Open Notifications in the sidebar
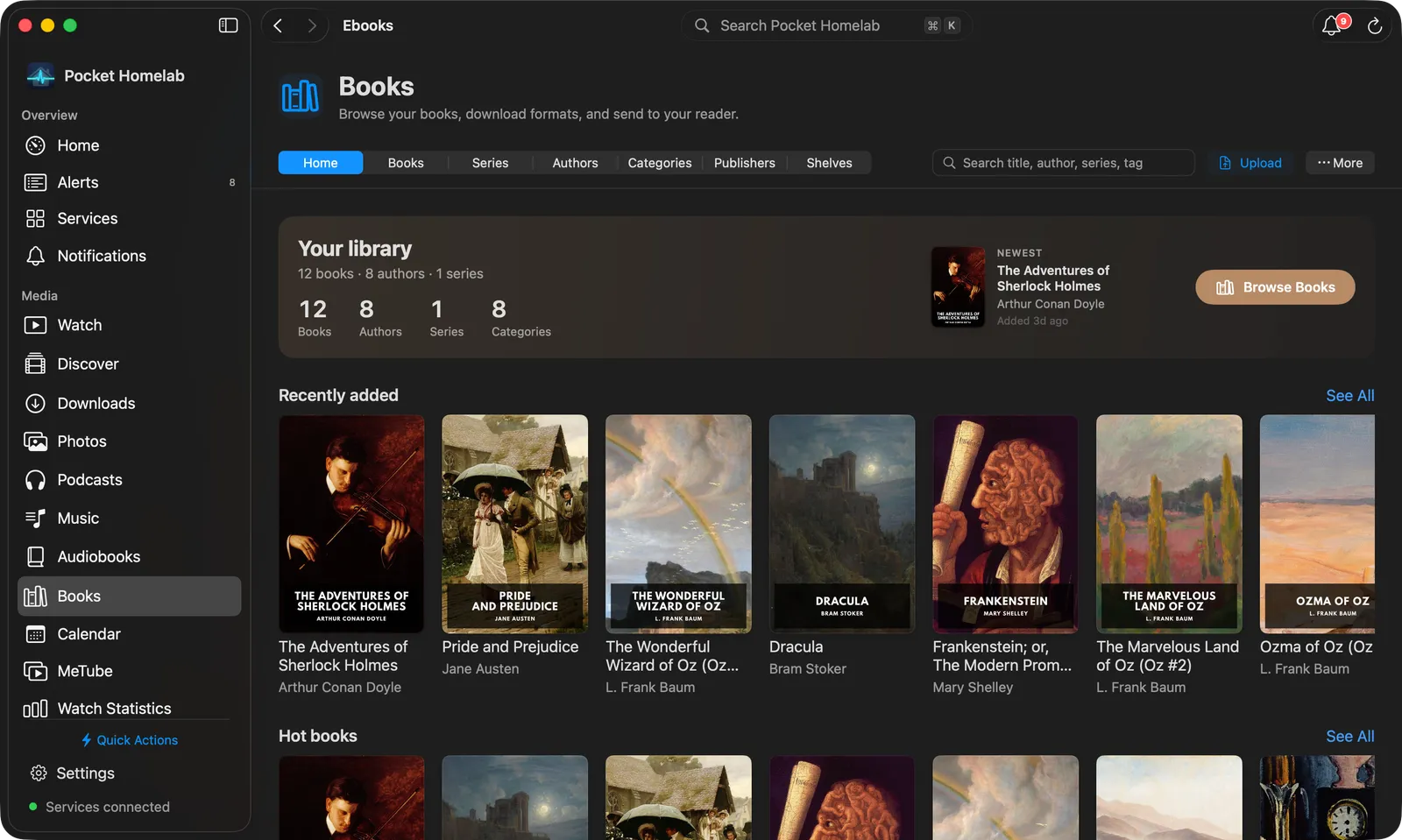 point(129,256)
